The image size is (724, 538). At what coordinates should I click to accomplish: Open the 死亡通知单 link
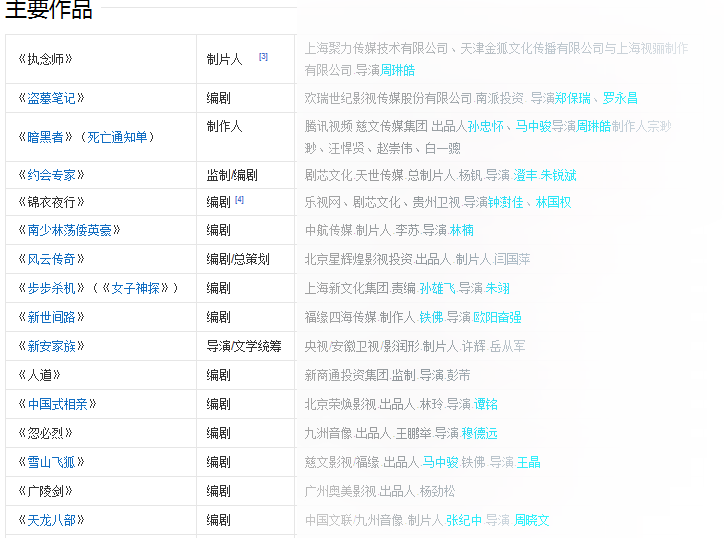coord(117,137)
